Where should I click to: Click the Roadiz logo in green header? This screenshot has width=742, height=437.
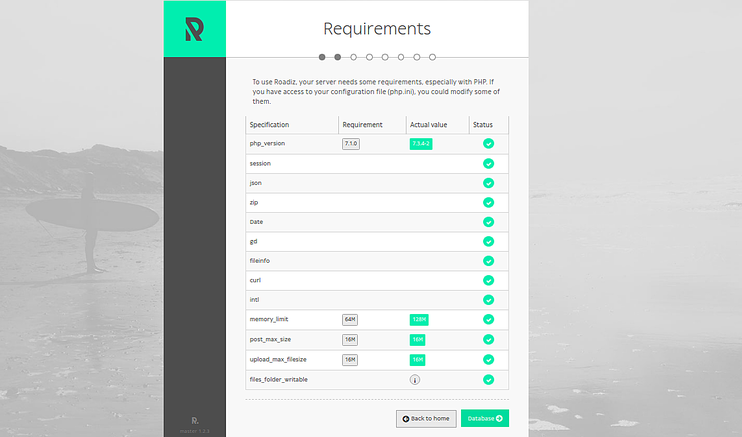(x=195, y=29)
